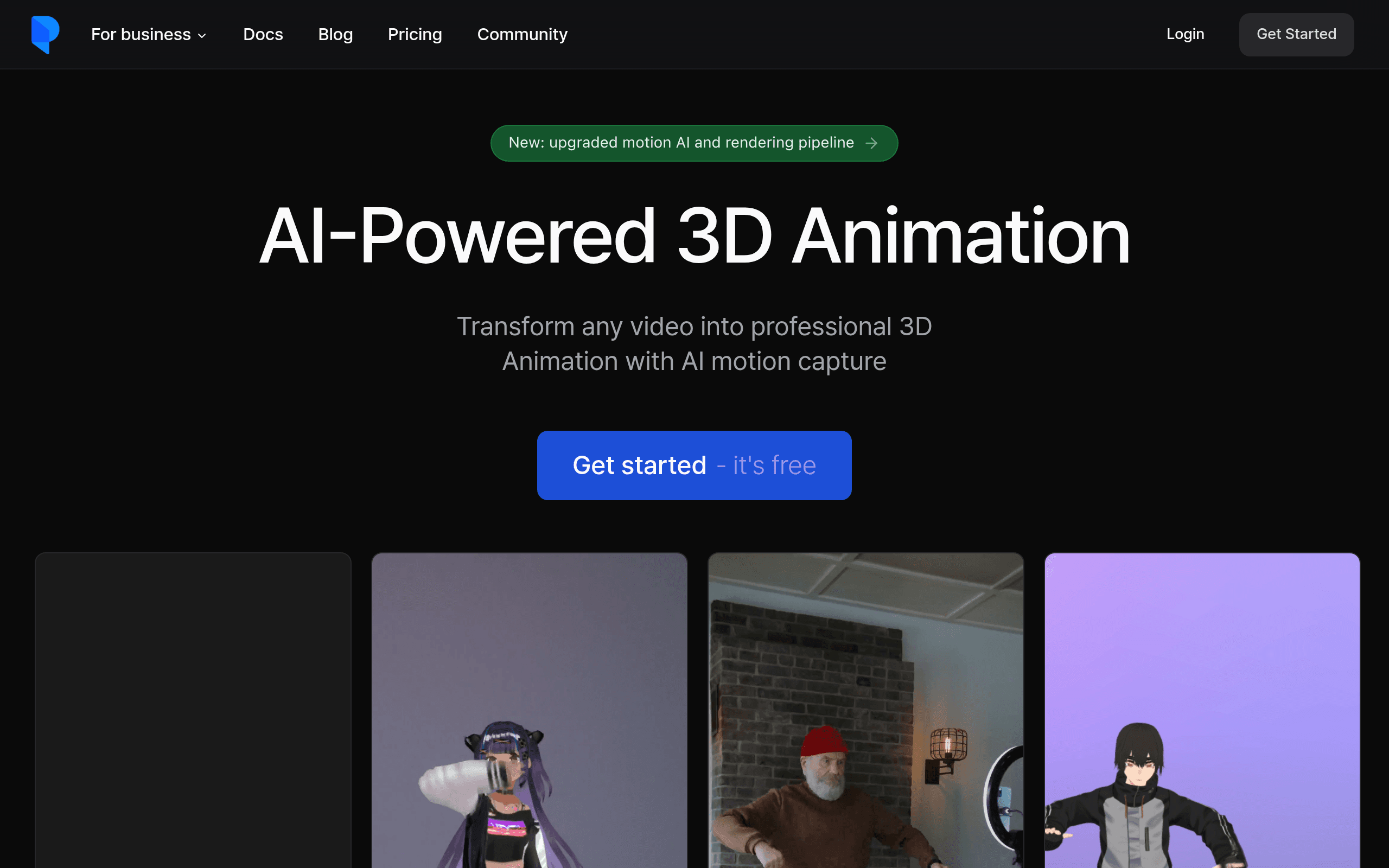Screen dimensions: 1389x868
Task: Click the blue Get started it's free button
Action: 694,465
